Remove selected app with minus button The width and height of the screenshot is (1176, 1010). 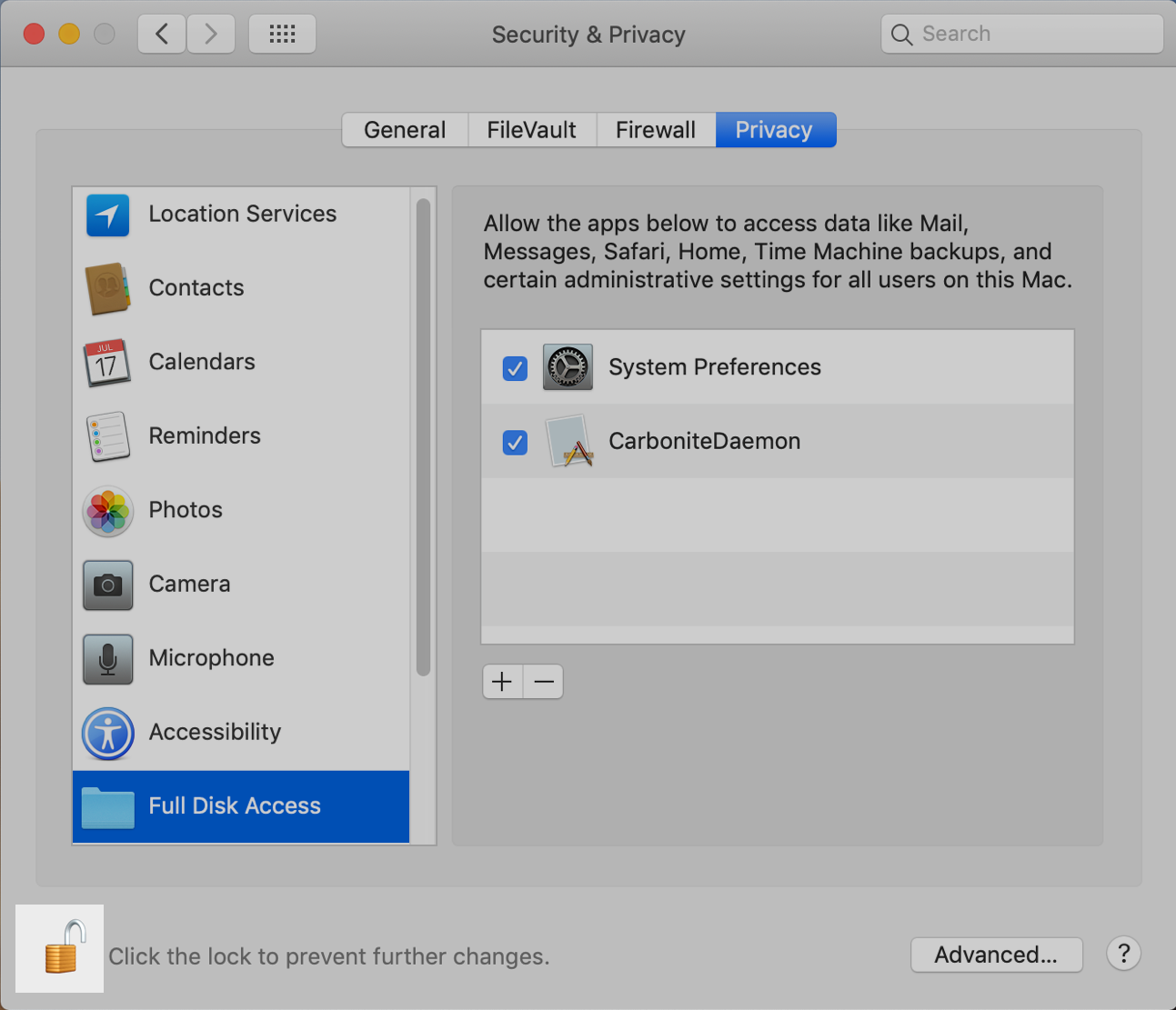coord(543,681)
